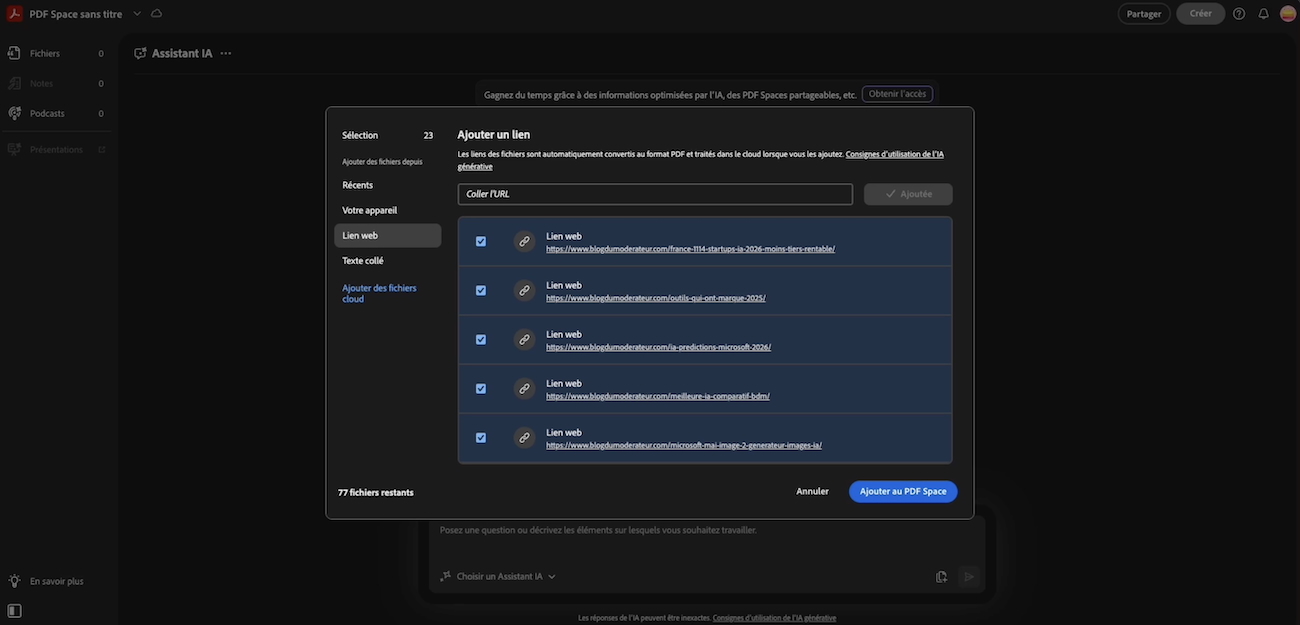The height and width of the screenshot is (625, 1300).
Task: Choose Votre appareil as file source
Action: point(370,211)
